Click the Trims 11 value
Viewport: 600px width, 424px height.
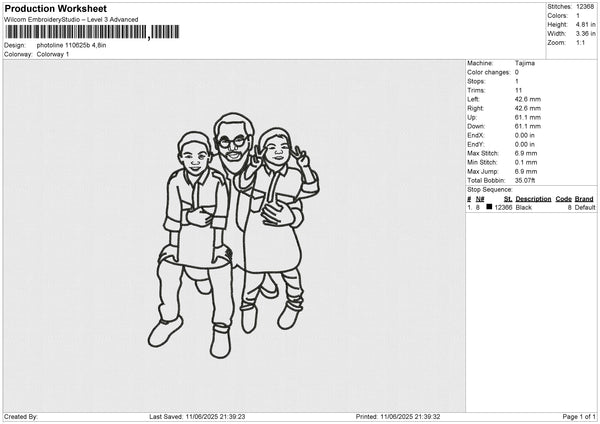pos(518,90)
